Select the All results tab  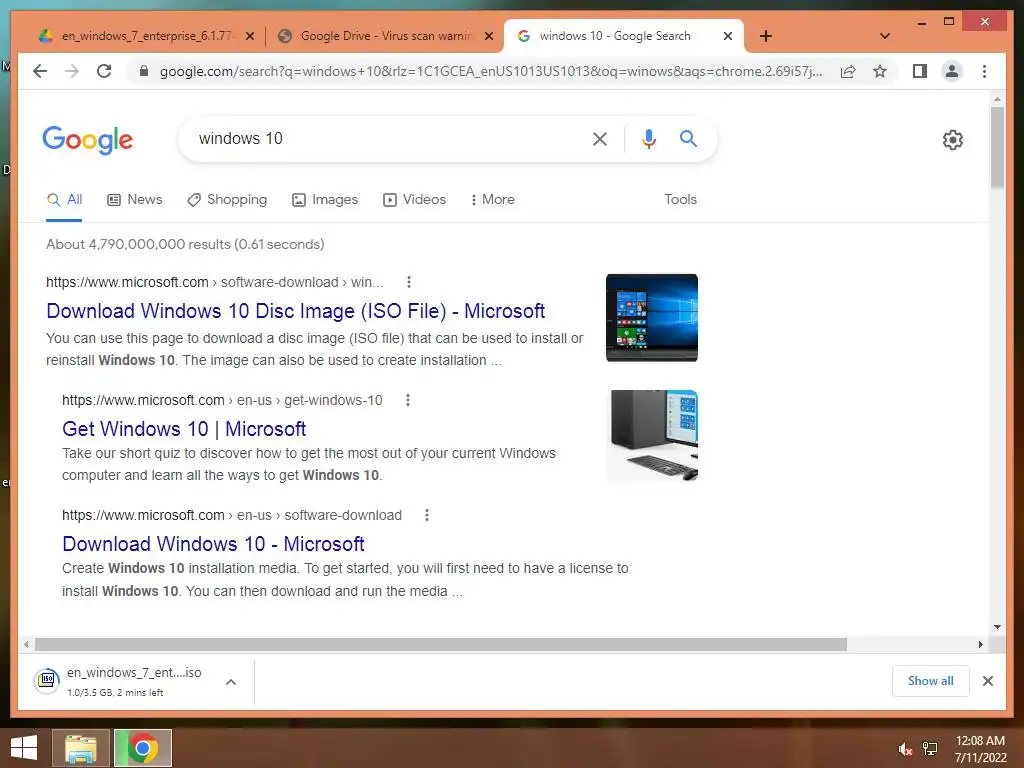(64, 199)
